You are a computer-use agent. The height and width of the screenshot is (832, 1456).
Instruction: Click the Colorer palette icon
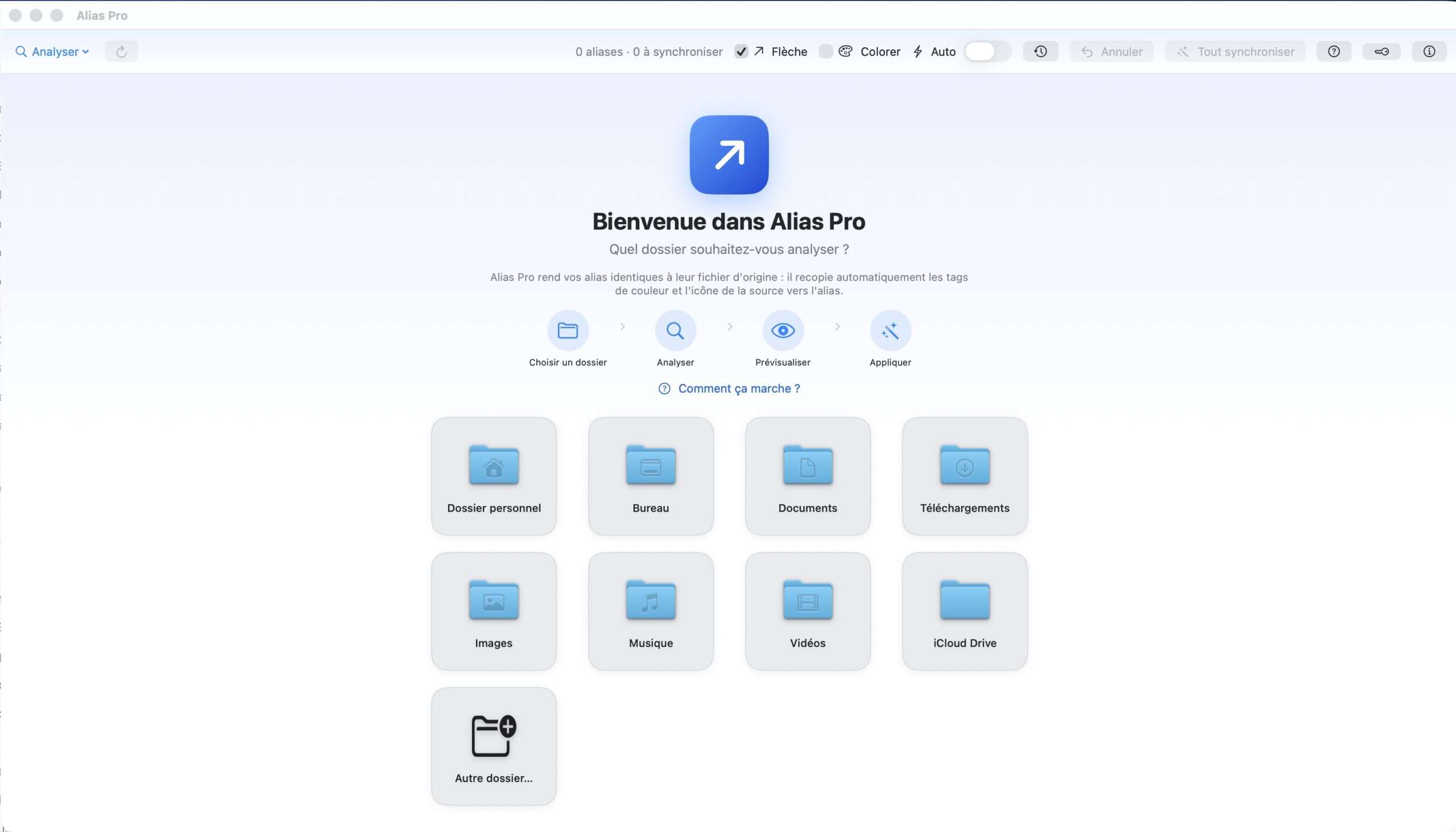845,51
